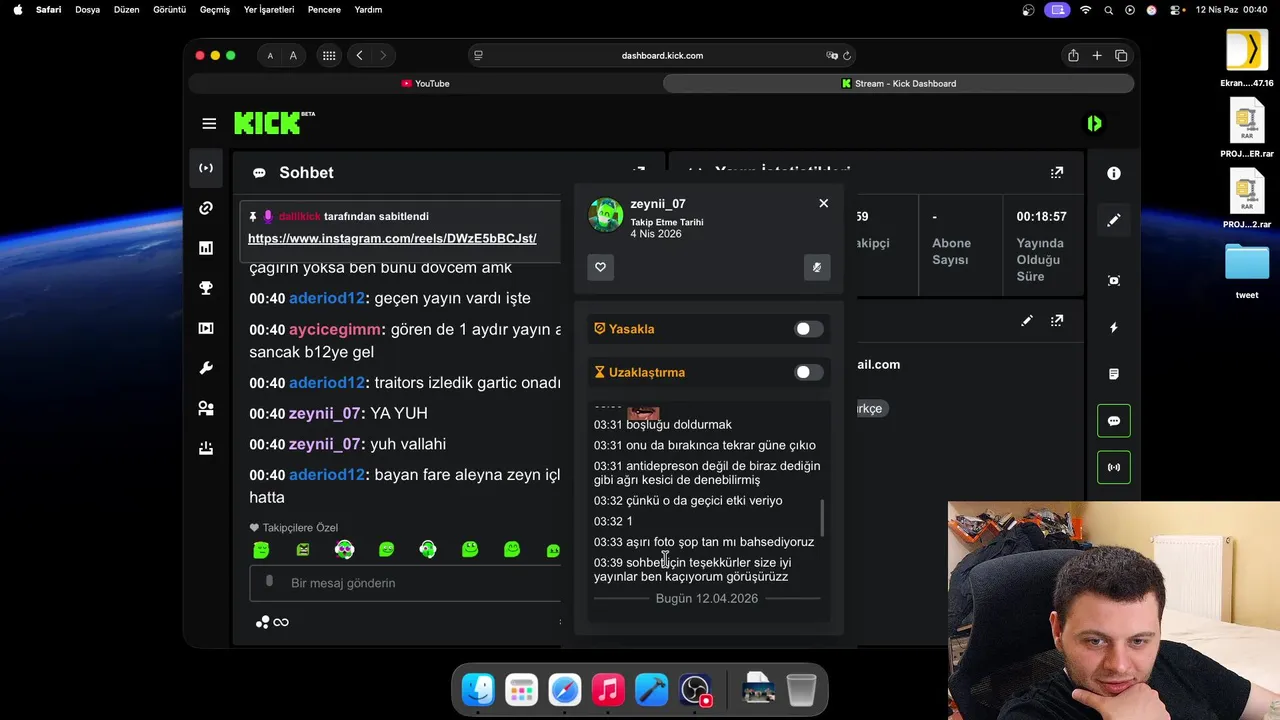
Task: Open the pinned Instagram reels link
Action: coord(392,239)
